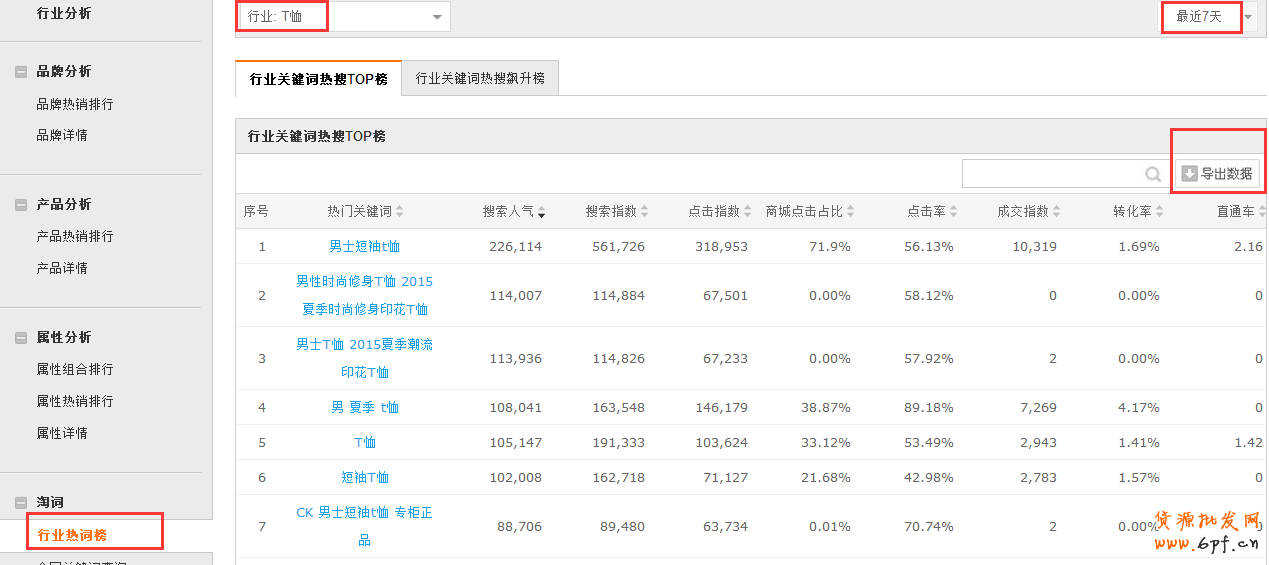Sort by 成交指数 column arrow

click(x=1056, y=212)
